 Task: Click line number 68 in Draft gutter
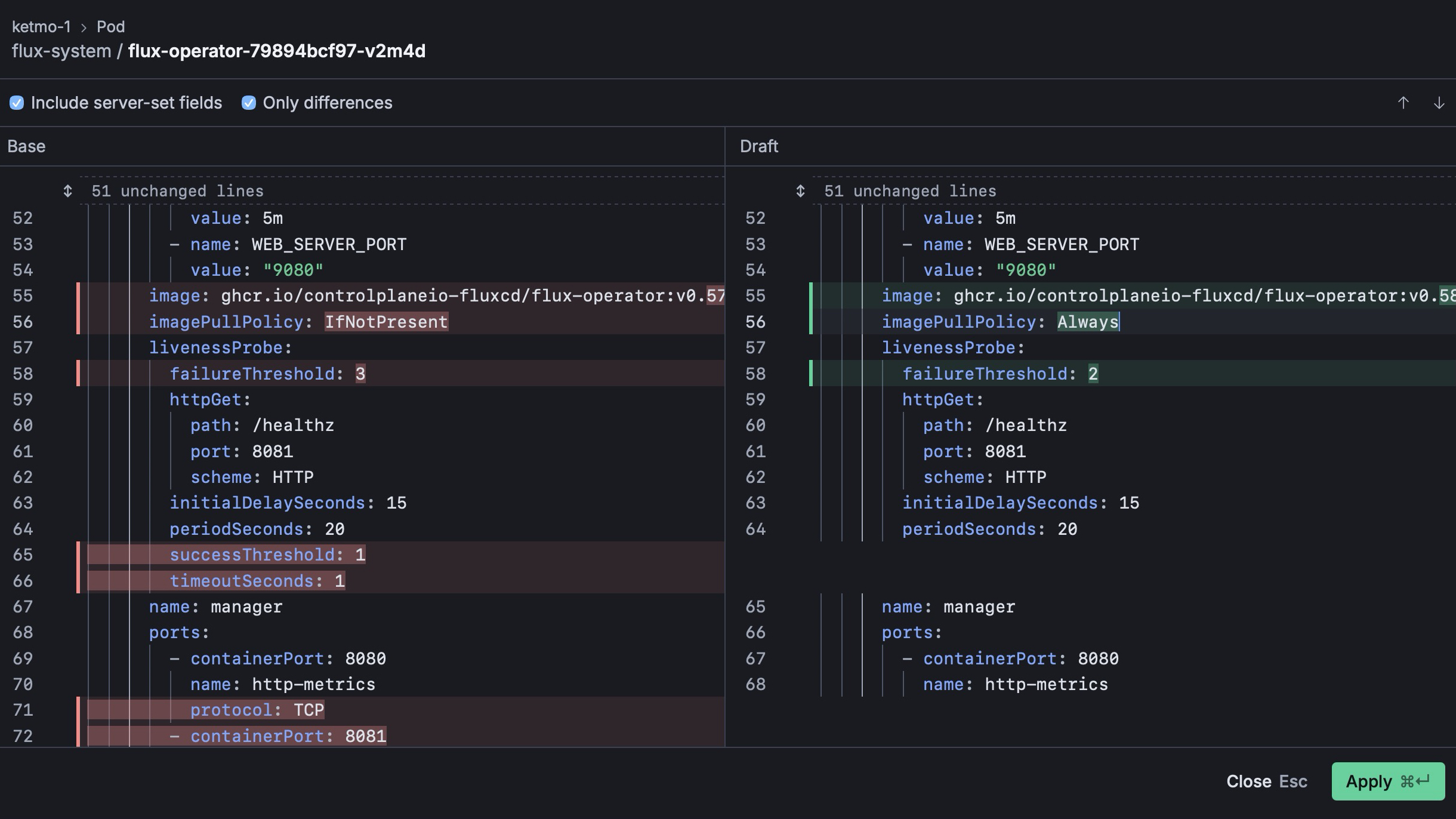tap(755, 684)
